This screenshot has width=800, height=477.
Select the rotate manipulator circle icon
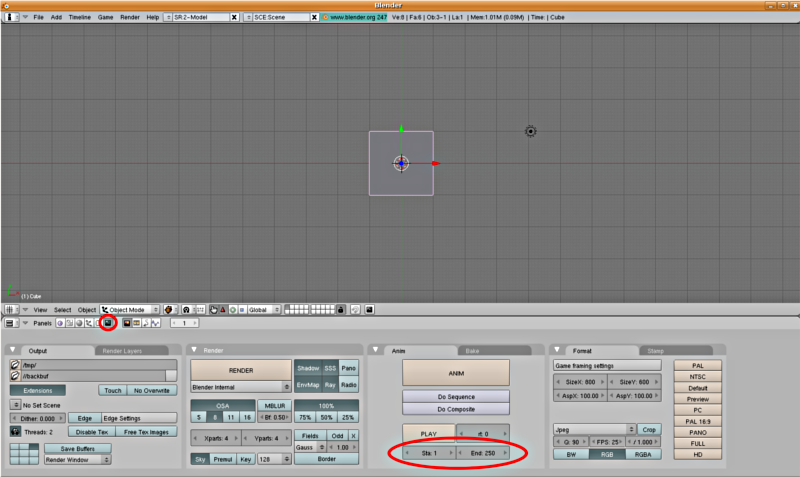[233, 310]
